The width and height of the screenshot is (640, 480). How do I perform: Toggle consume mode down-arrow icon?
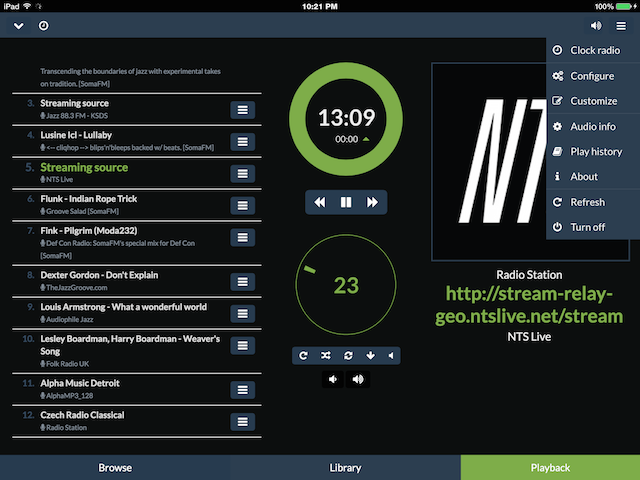coord(370,356)
